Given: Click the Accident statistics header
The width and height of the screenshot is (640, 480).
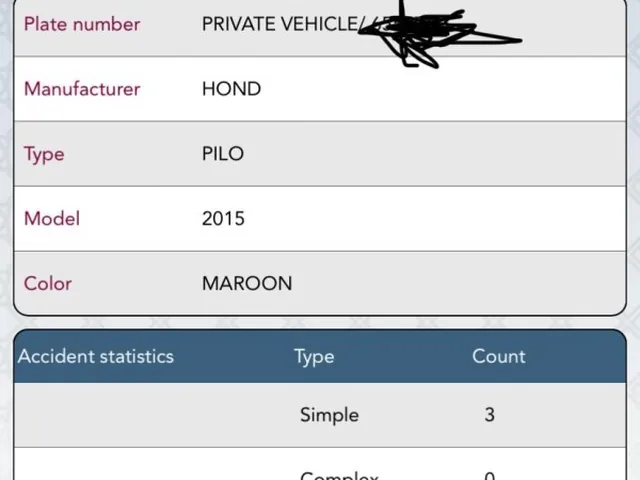Looking at the screenshot, I should click(96, 356).
